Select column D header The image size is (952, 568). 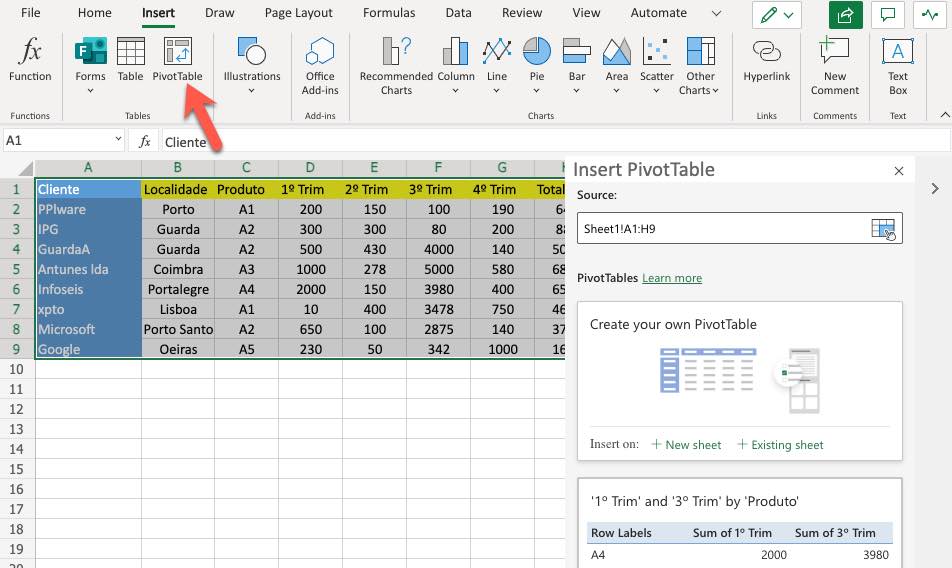[x=310, y=168]
